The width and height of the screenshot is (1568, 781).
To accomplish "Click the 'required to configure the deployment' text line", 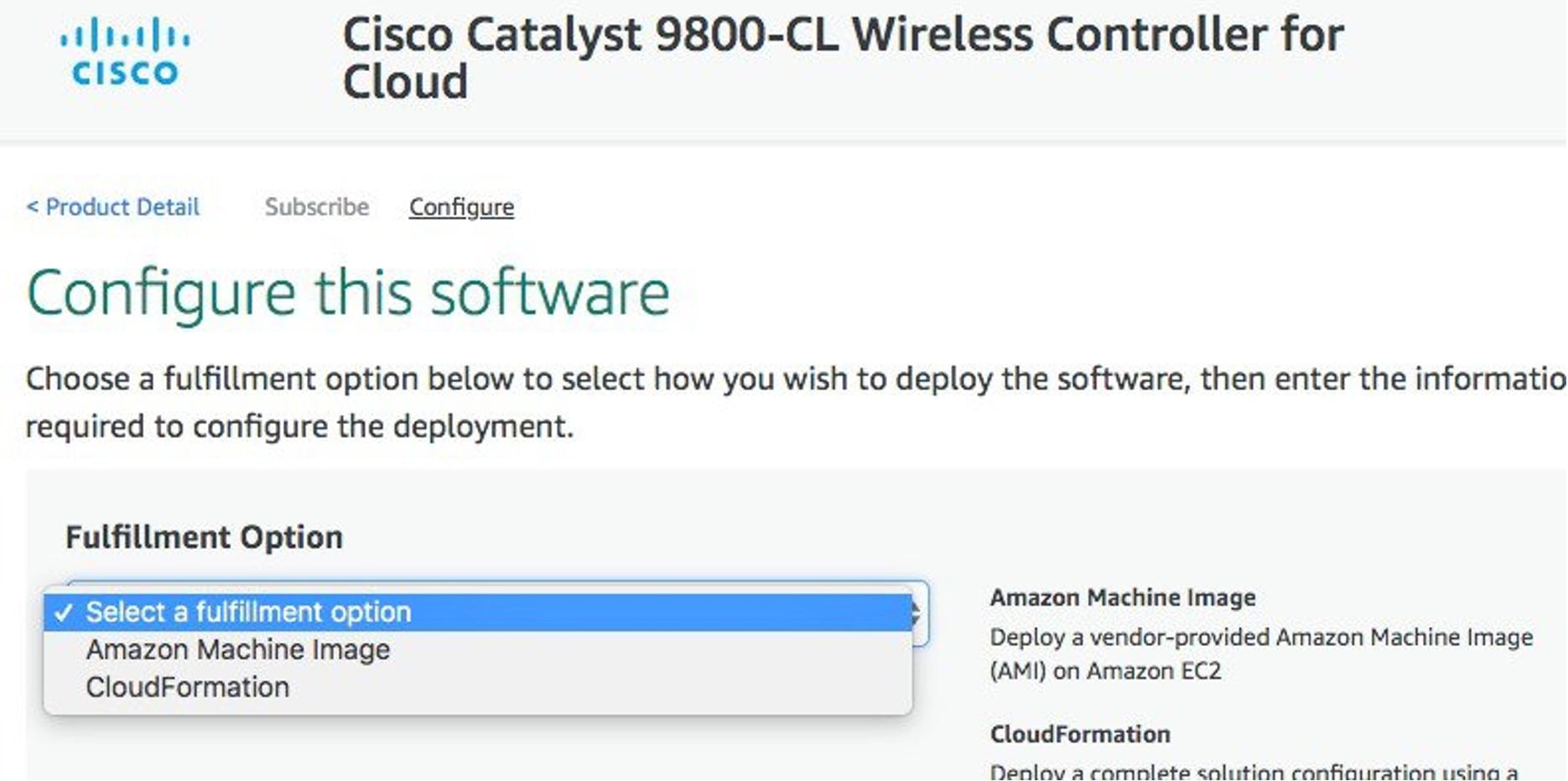I will [x=299, y=427].
